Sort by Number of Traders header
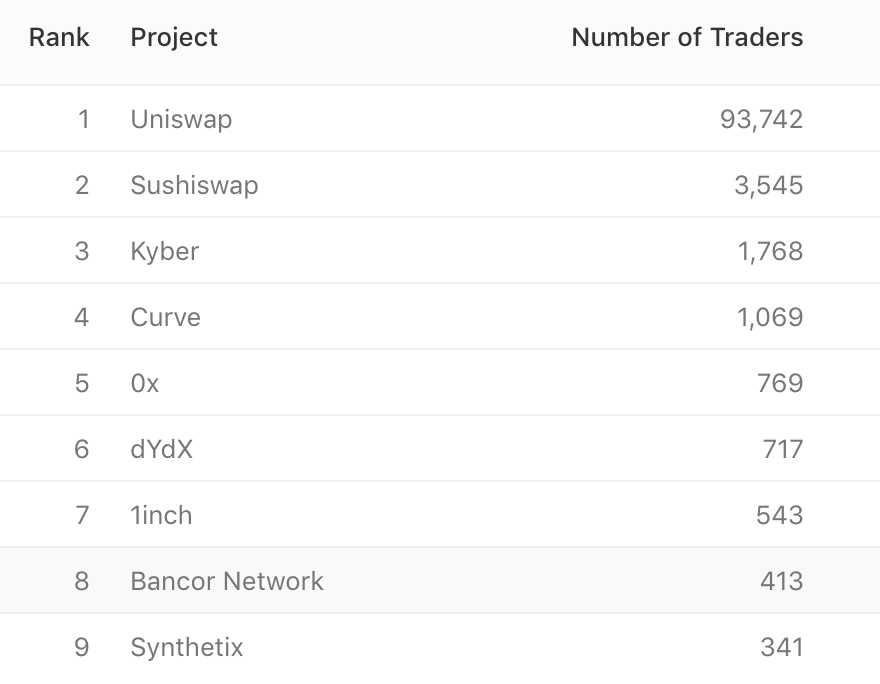This screenshot has height=684, width=880. tap(687, 38)
